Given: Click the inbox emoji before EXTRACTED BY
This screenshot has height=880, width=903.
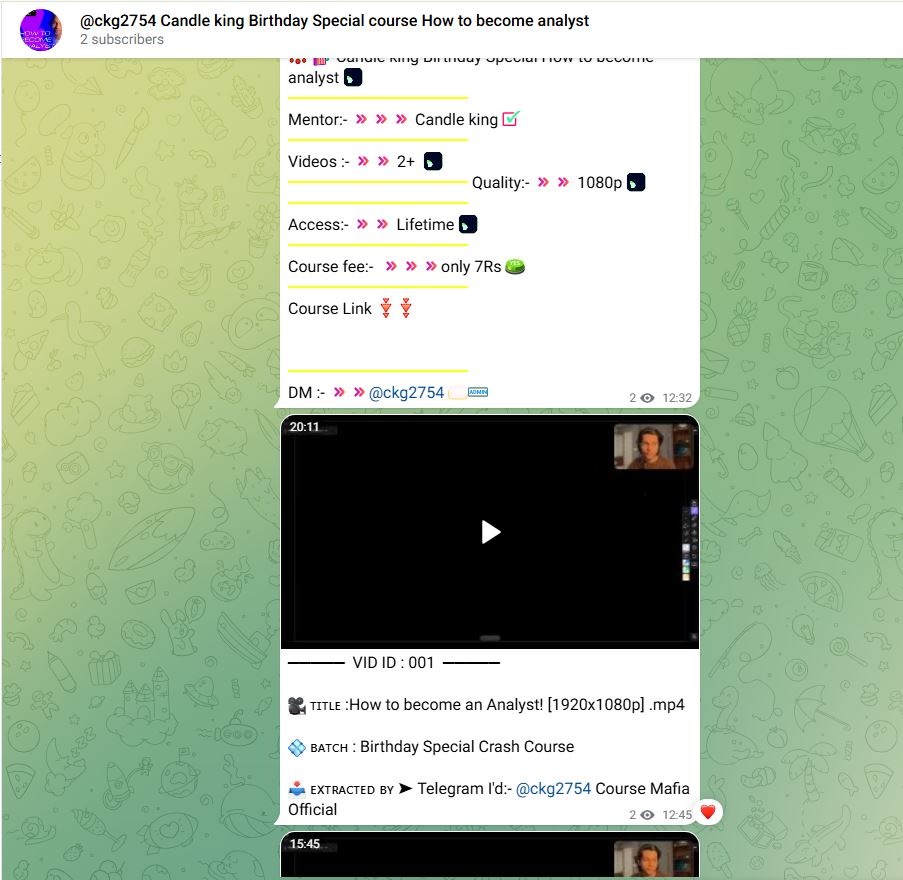Looking at the screenshot, I should (297, 788).
